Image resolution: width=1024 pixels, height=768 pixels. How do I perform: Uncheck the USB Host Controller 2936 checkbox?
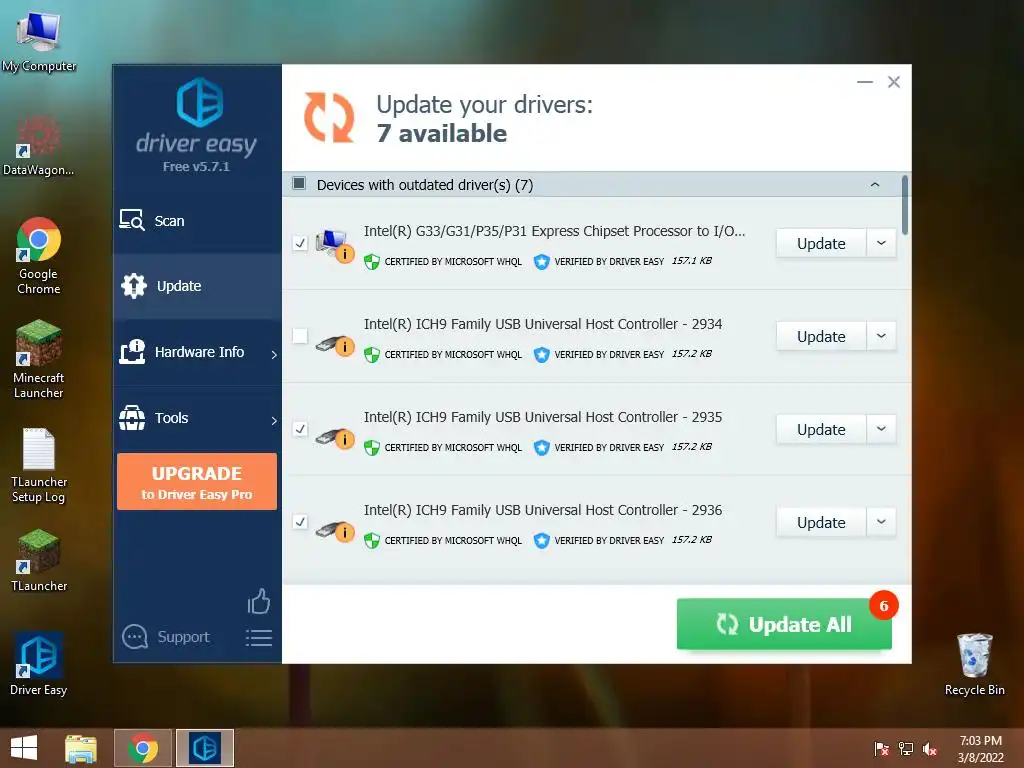click(300, 522)
